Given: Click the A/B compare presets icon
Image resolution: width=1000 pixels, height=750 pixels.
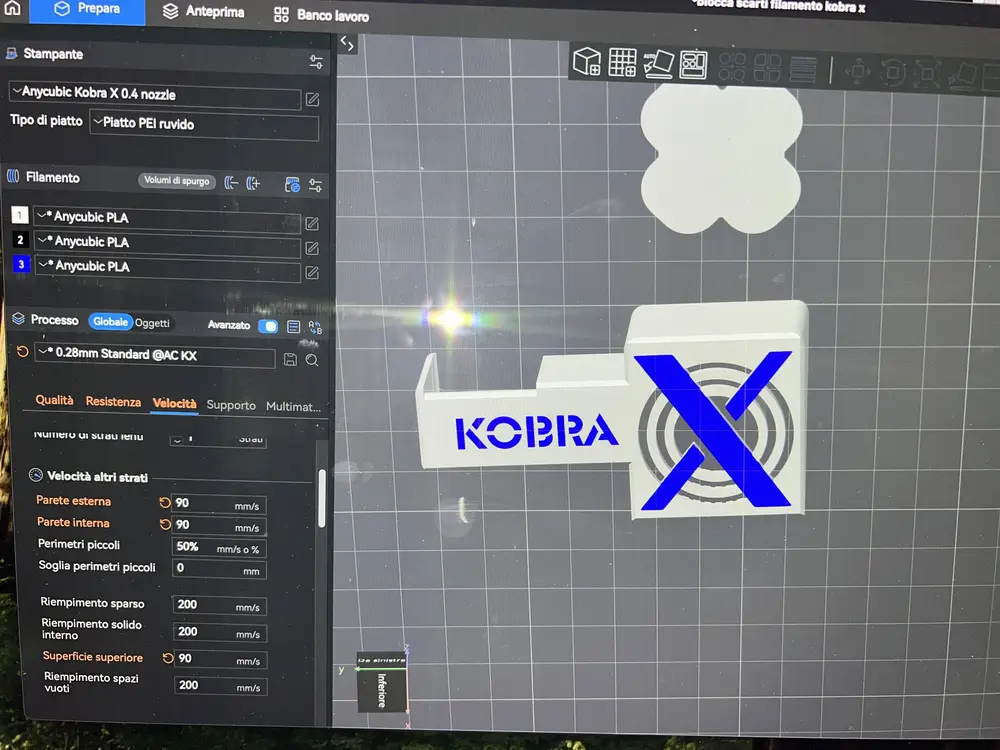Looking at the screenshot, I should pos(315,328).
